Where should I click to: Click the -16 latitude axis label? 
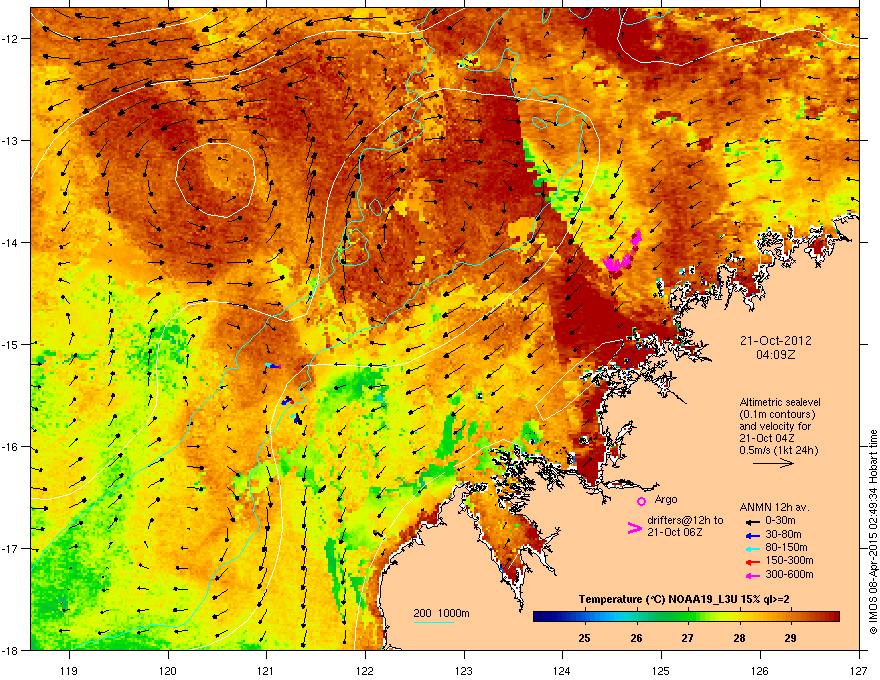10,447
